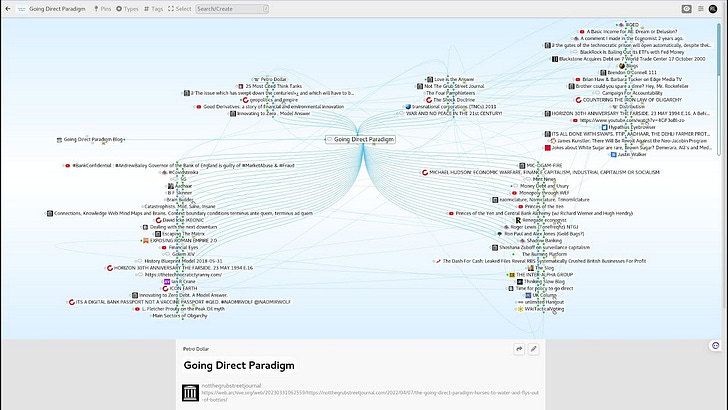
Task: Open Main Sectors of Oligarchy node
Action: coord(180,316)
